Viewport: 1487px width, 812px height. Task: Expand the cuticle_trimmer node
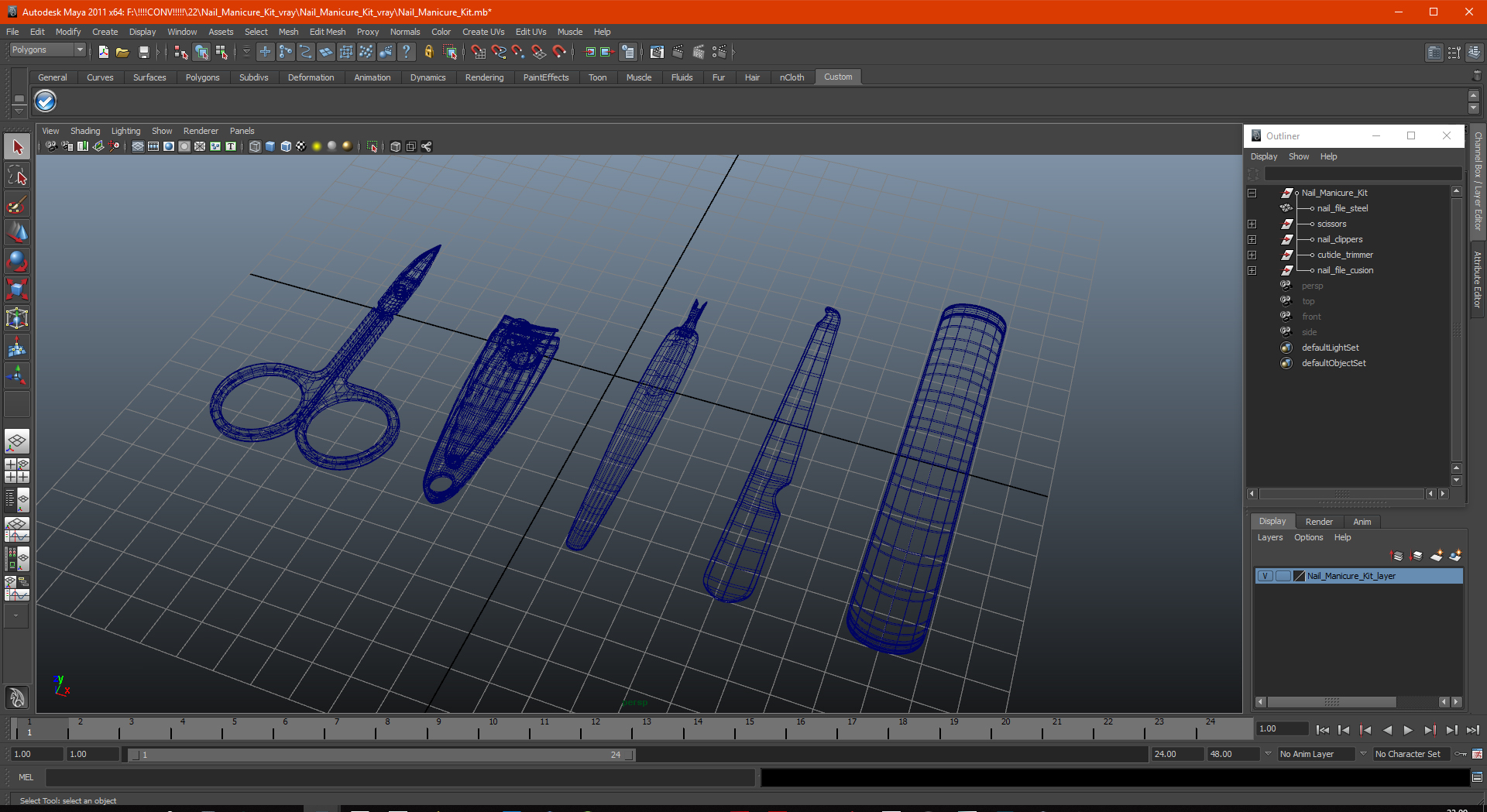1252,255
